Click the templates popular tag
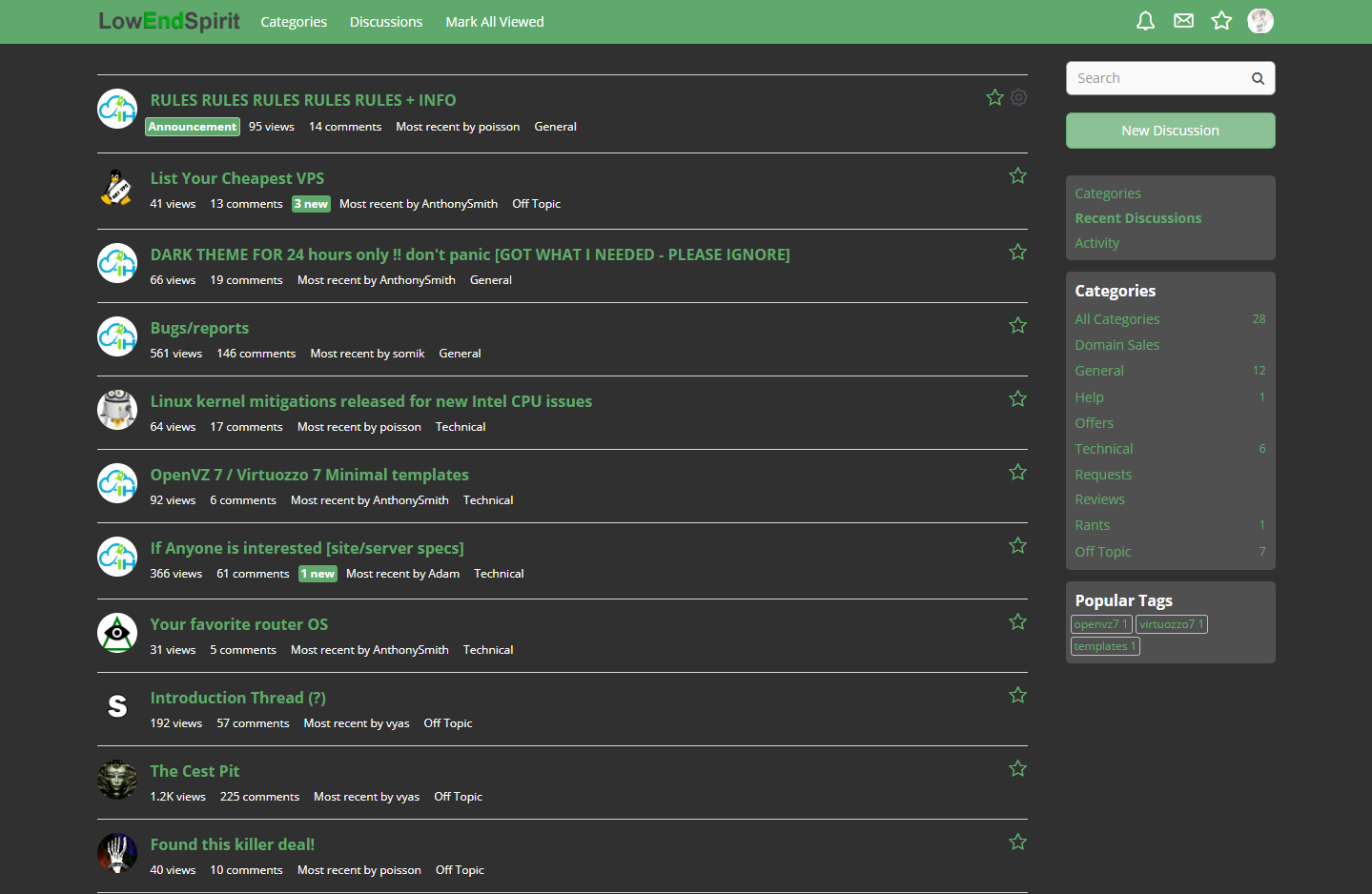Screen dimensions: 1372x894 1105,646
